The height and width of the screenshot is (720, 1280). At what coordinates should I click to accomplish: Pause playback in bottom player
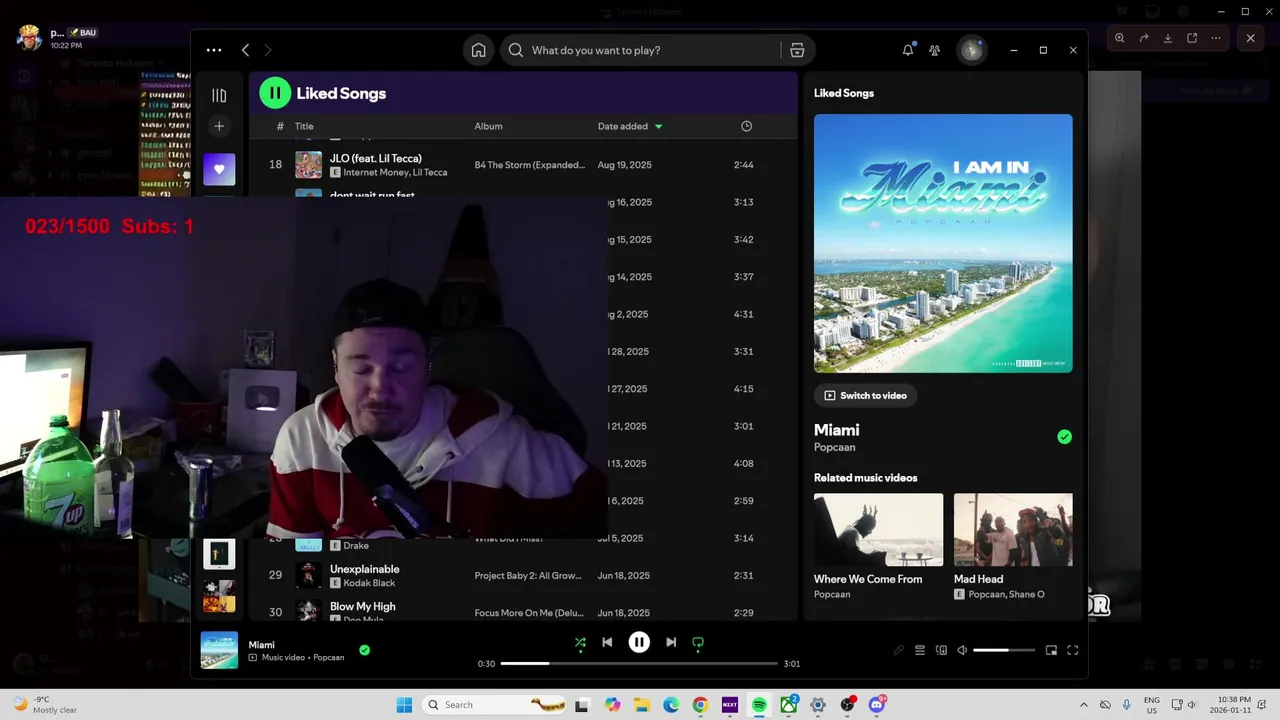tap(639, 643)
